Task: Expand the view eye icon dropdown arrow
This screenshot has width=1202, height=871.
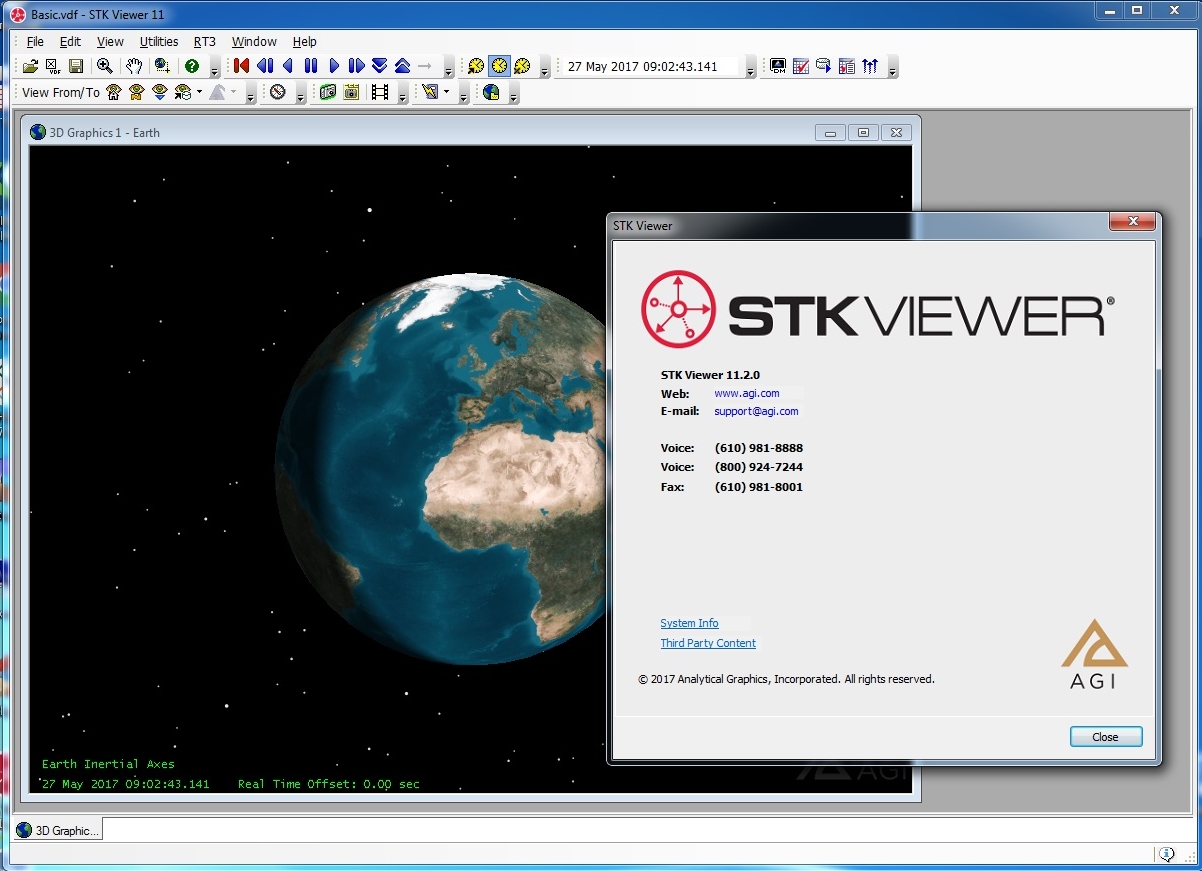Action: coord(199,92)
